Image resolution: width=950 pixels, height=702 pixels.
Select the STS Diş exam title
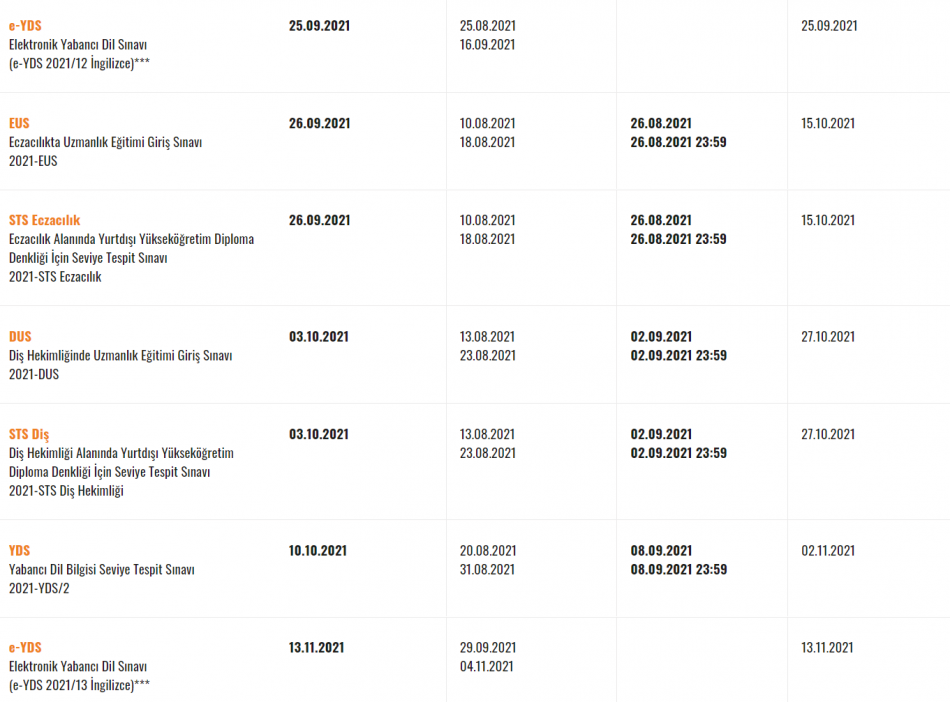pos(28,434)
